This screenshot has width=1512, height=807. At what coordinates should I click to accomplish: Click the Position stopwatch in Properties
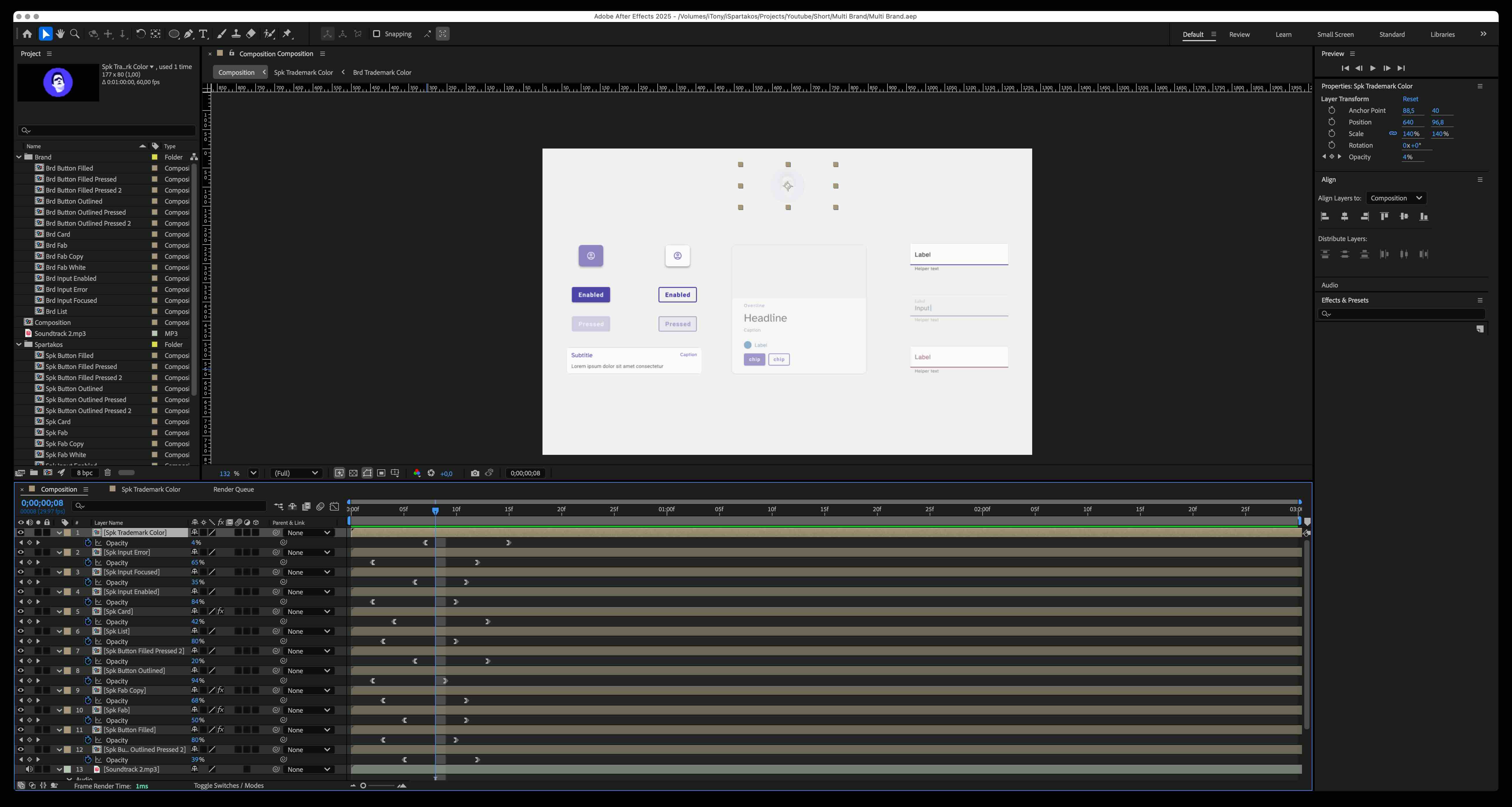click(1332, 122)
